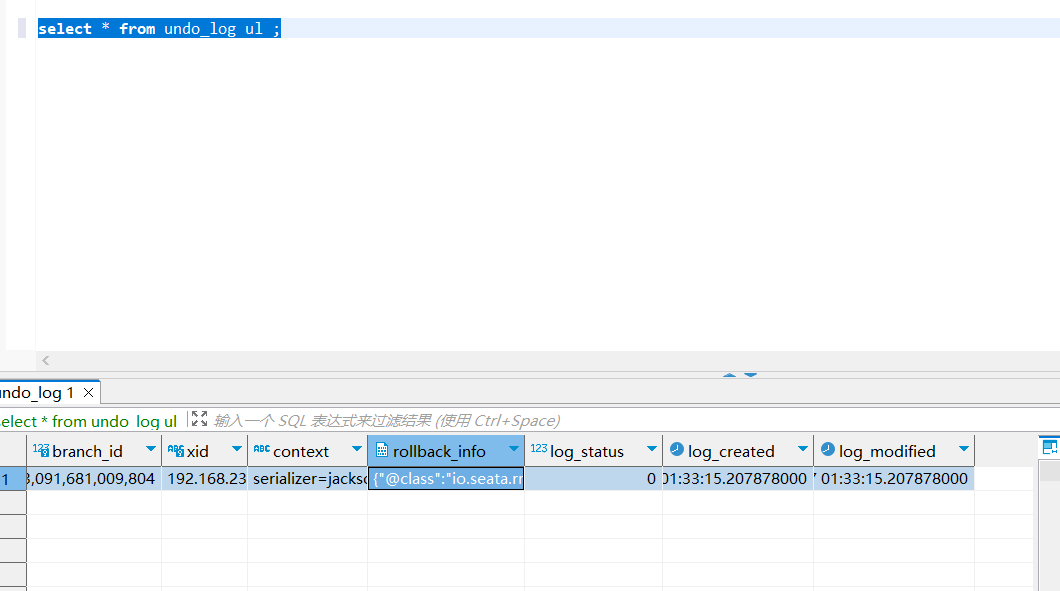Viewport: 1060px width, 591px height.
Task: Select row 1 header in results grid
Action: (12, 479)
